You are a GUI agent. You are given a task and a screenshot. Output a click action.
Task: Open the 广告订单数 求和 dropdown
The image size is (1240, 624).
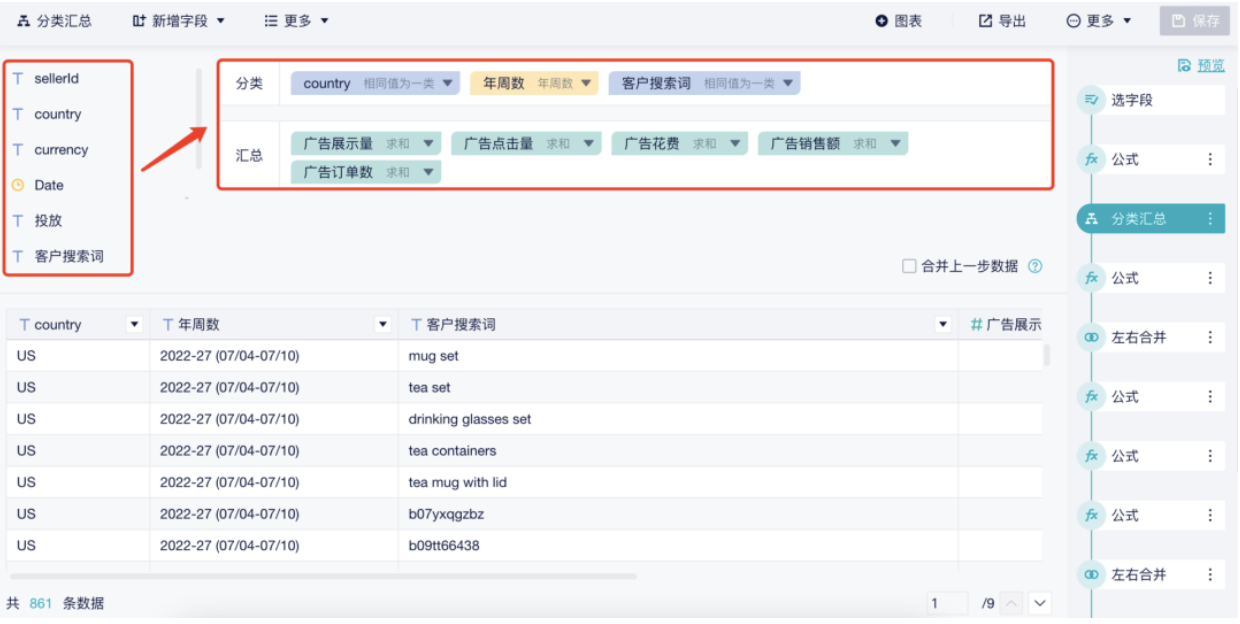point(429,172)
